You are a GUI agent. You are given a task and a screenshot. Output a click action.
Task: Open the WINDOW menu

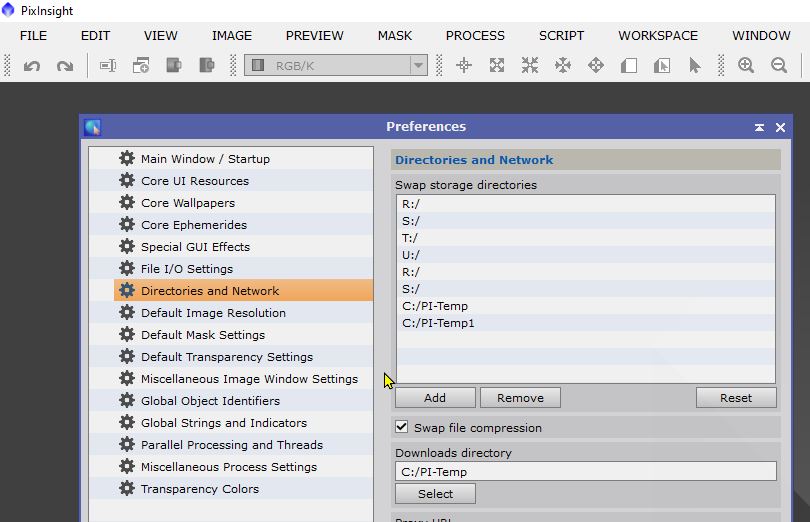click(x=761, y=36)
